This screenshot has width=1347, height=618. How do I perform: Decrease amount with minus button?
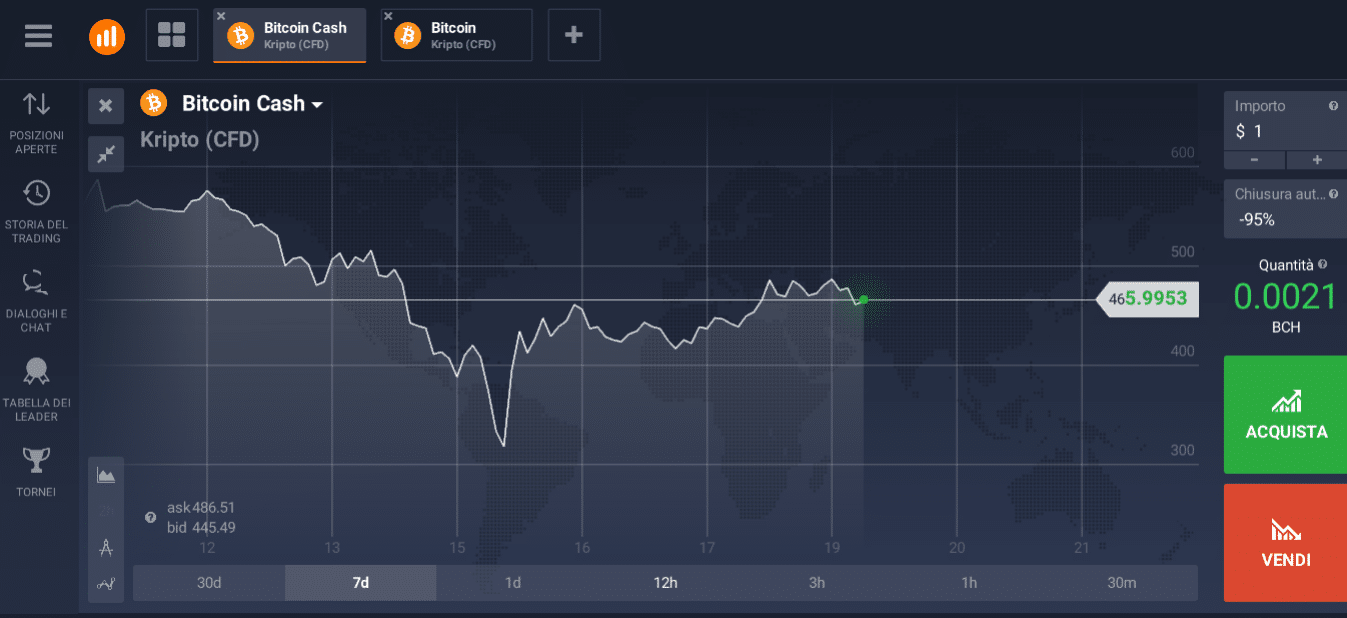[1254, 160]
